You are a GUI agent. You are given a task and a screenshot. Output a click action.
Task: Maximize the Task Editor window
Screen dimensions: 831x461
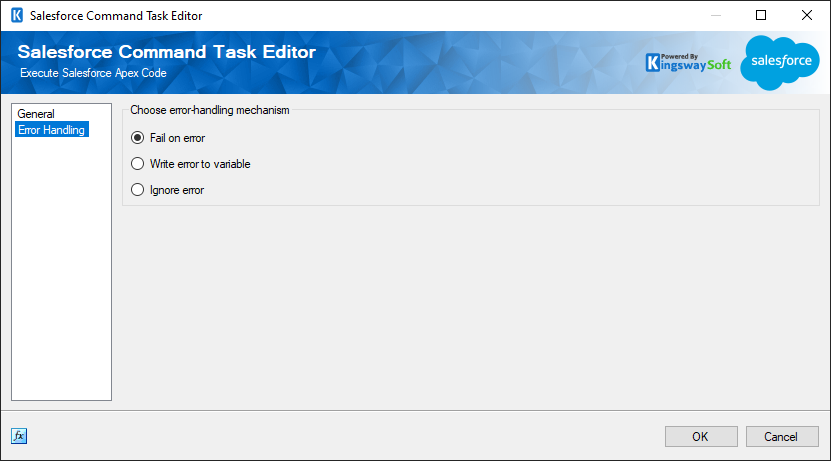tap(761, 15)
